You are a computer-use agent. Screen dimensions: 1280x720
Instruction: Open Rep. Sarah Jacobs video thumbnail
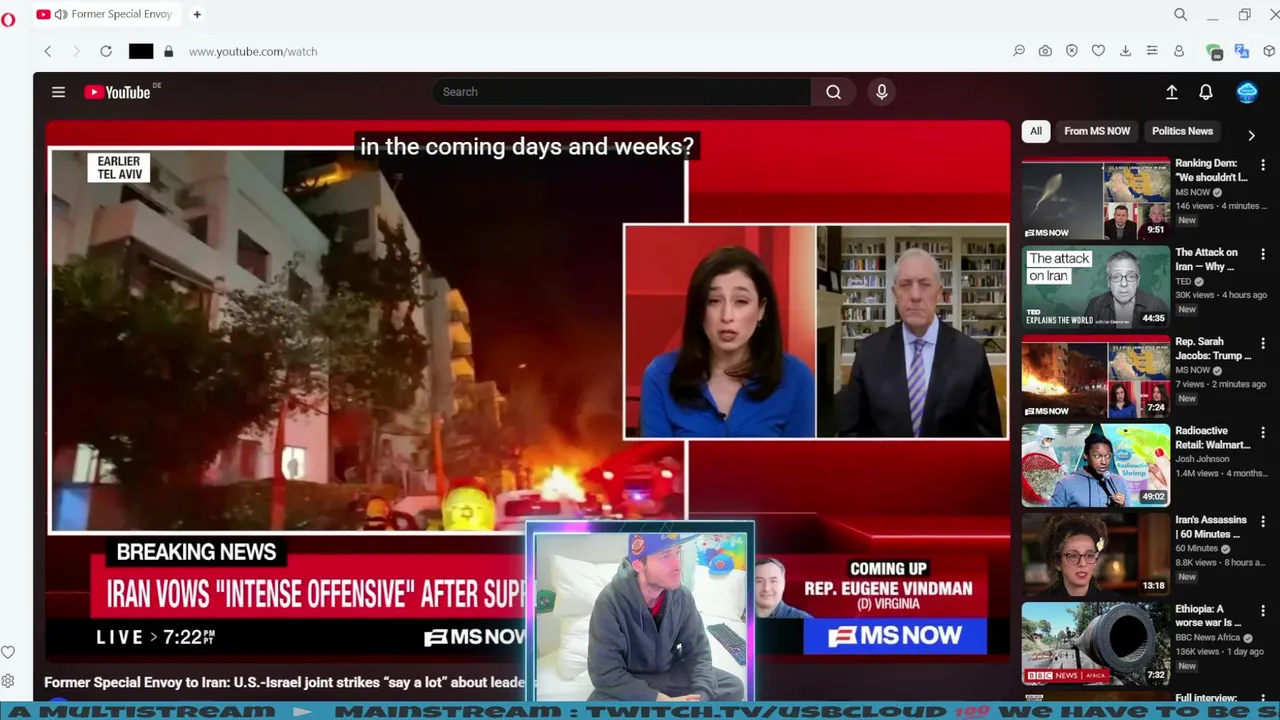[1095, 376]
